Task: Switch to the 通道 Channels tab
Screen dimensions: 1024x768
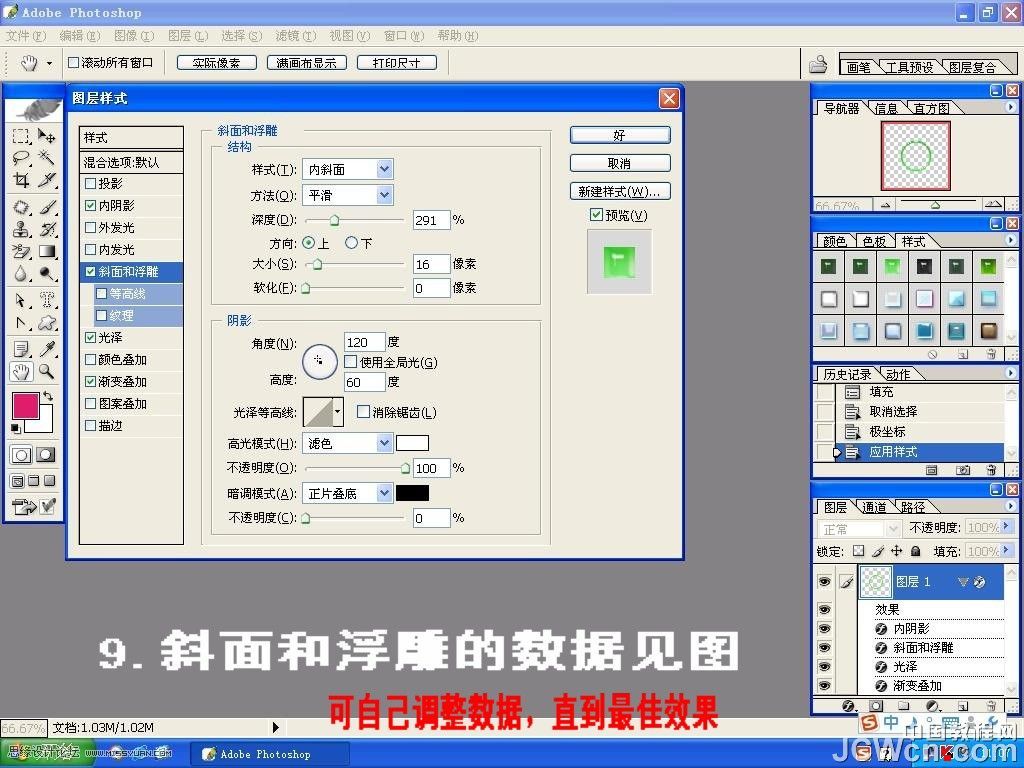Action: tap(874, 507)
